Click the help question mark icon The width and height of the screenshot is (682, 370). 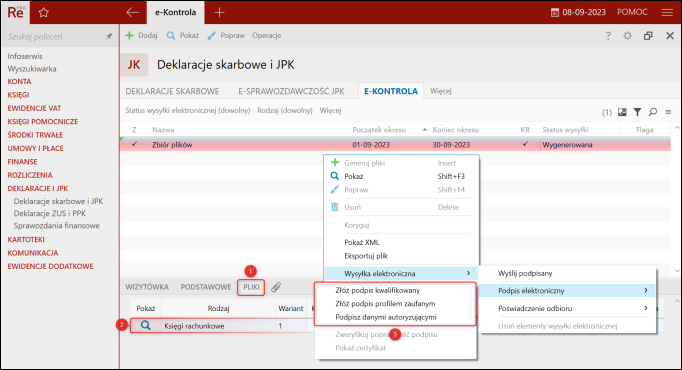tap(608, 36)
